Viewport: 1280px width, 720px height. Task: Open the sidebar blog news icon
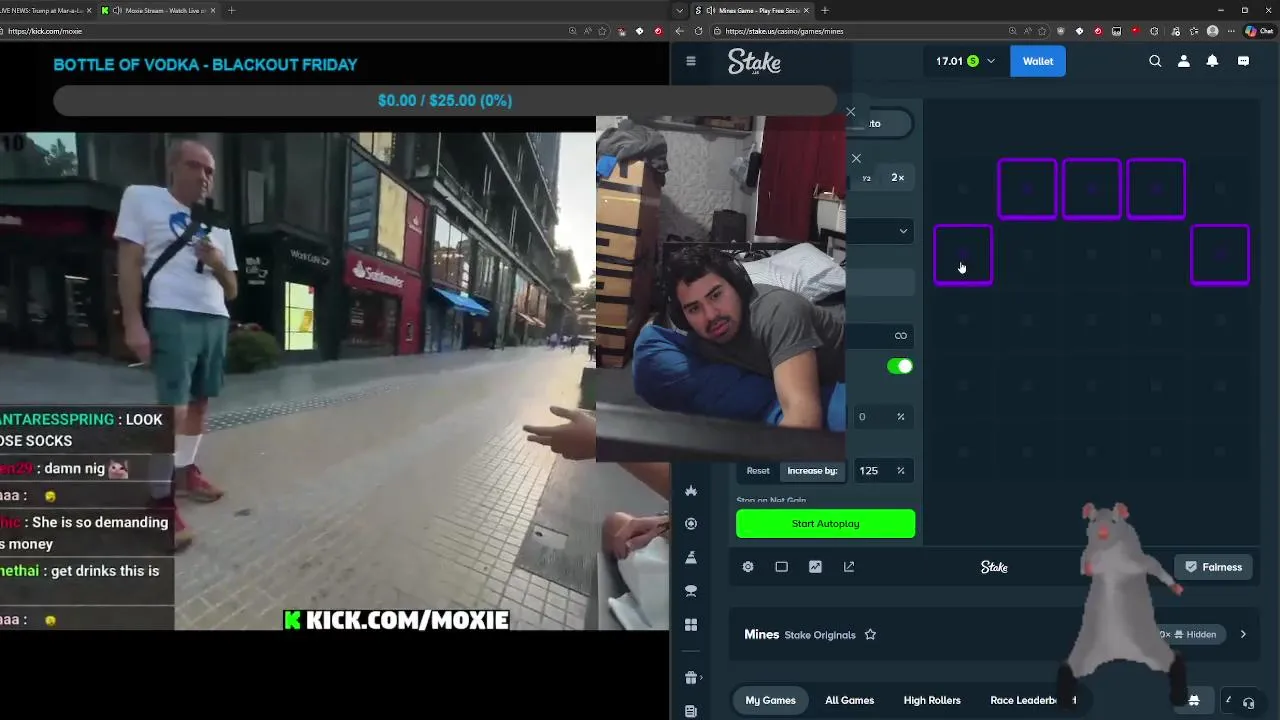691,711
